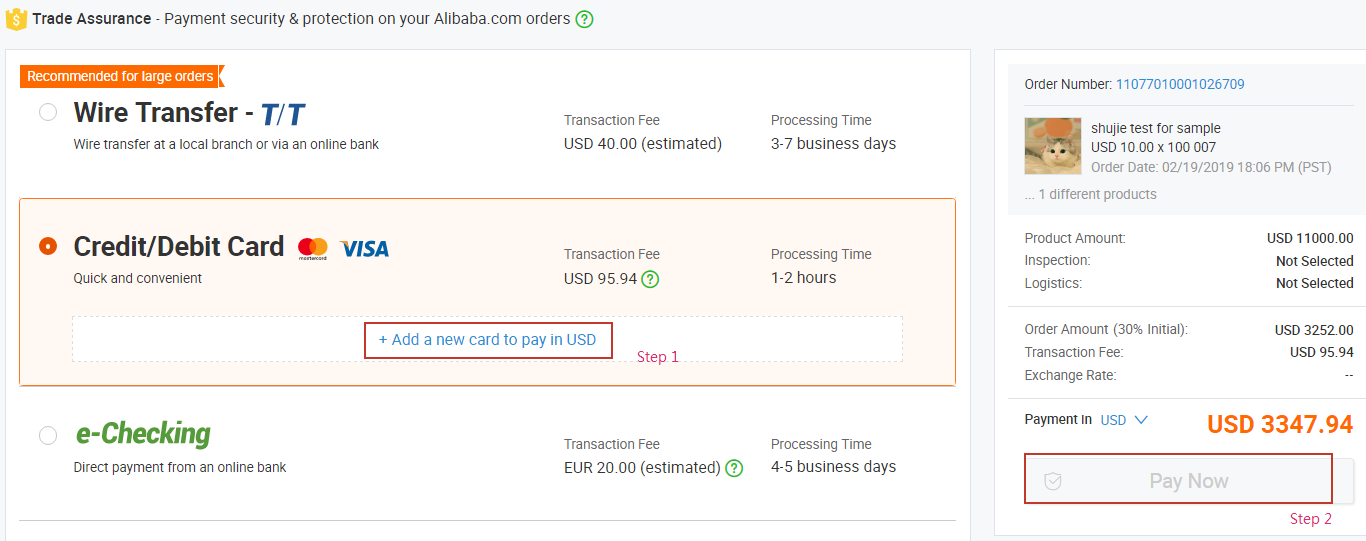Click '+ Add a new card to pay in USD'
This screenshot has height=541, width=1366.
click(x=487, y=340)
